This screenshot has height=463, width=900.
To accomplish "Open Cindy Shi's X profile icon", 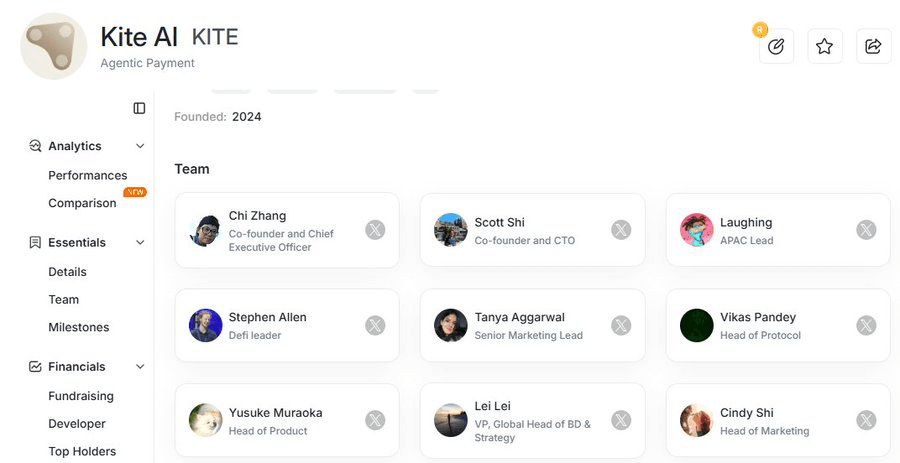I will pyautogui.click(x=866, y=420).
